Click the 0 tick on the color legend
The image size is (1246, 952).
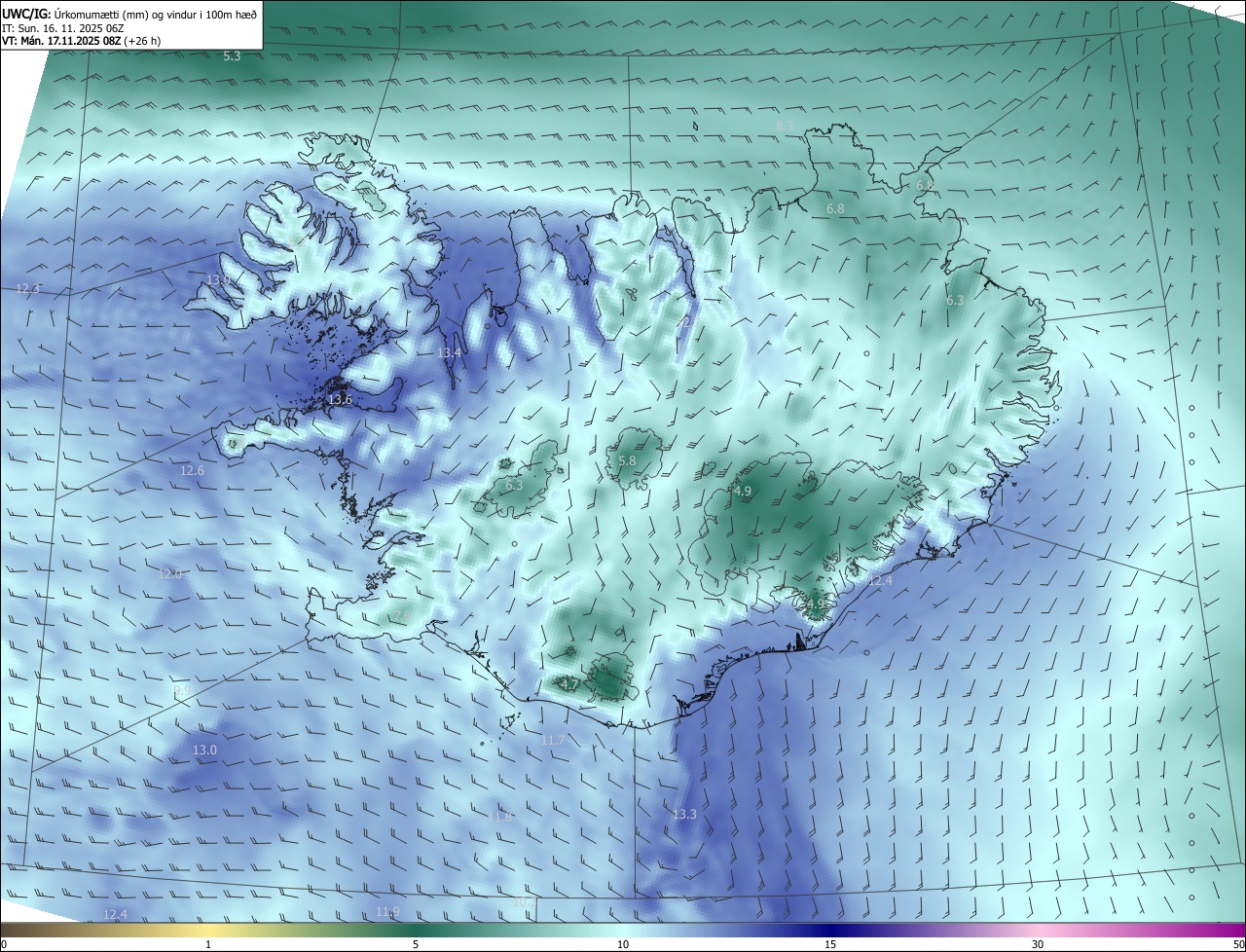tap(3, 945)
